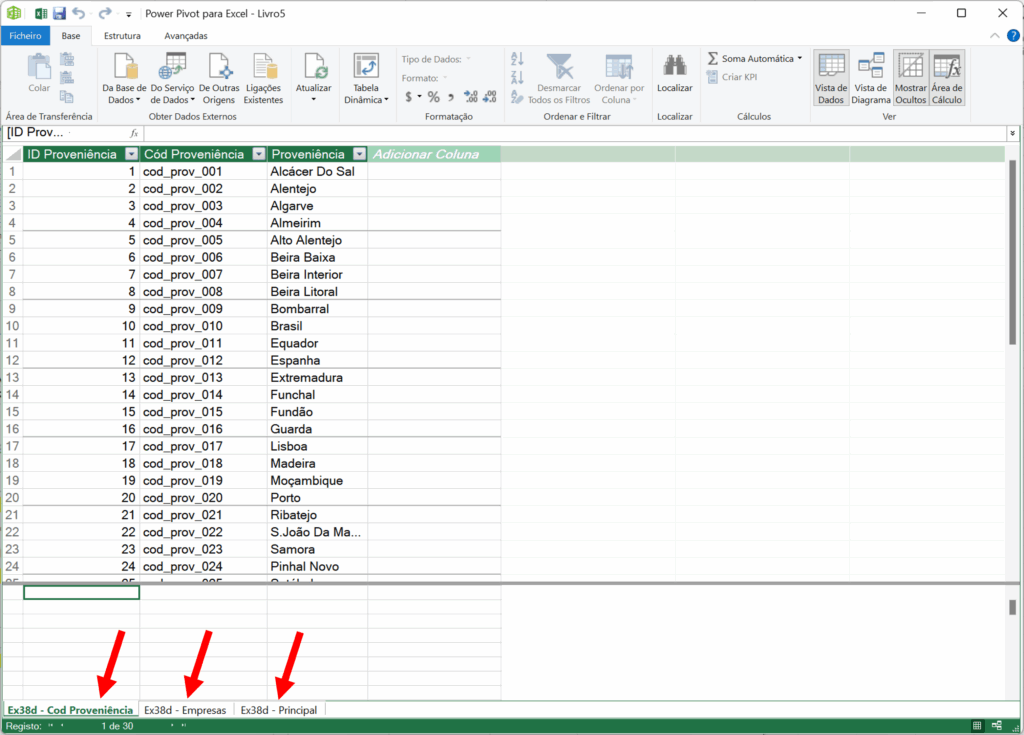The width and height of the screenshot is (1024, 735).
Task: Open ID Proveniência column filter dropdown
Action: point(131,154)
